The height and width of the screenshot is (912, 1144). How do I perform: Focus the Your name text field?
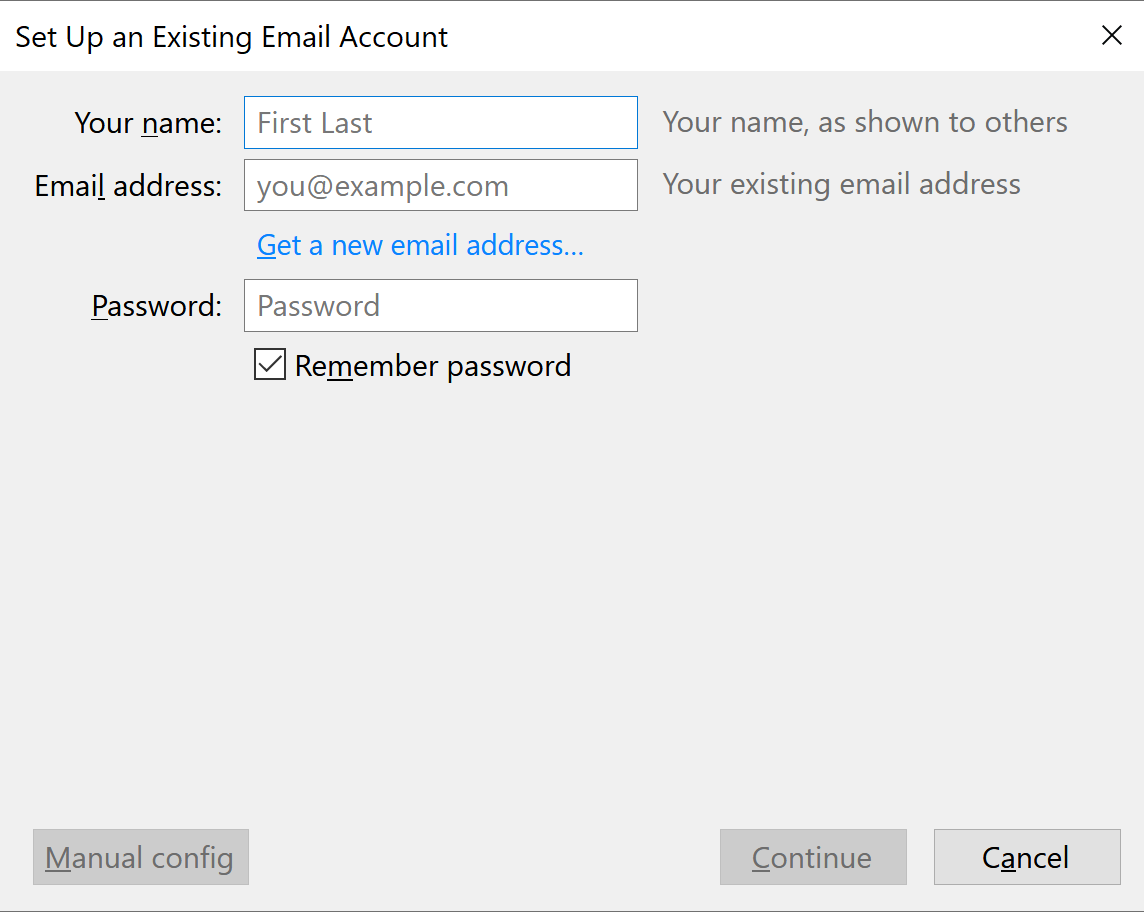coord(441,123)
